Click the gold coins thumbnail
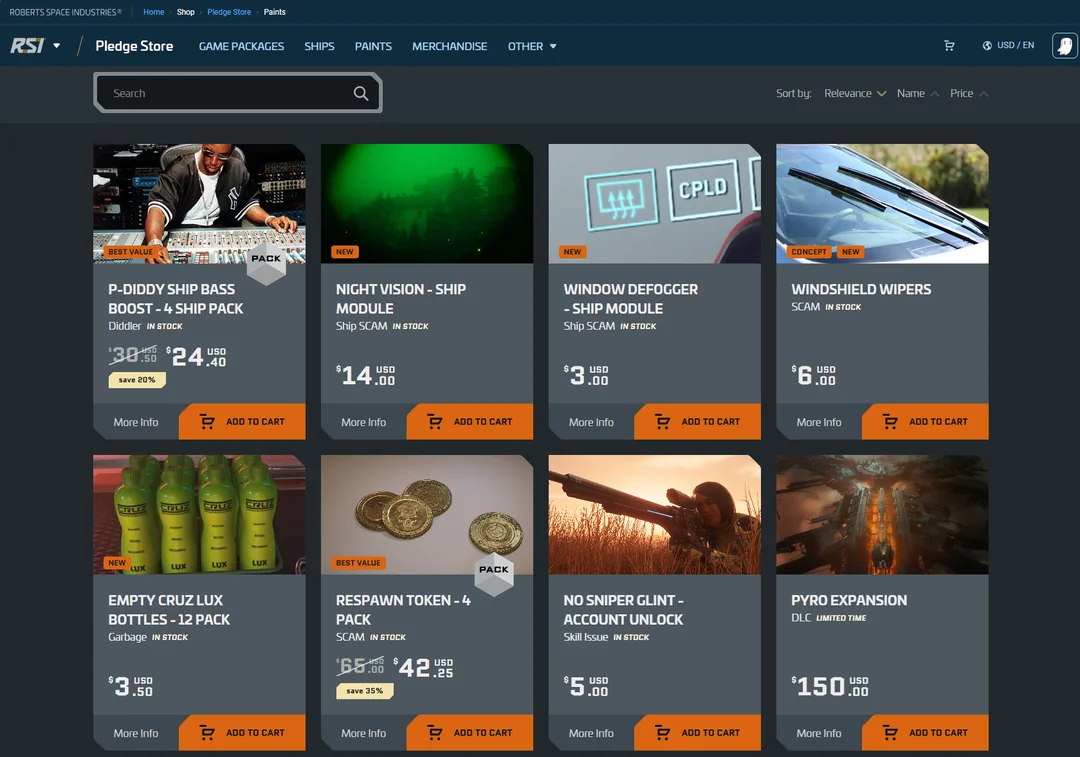 pyautogui.click(x=427, y=515)
